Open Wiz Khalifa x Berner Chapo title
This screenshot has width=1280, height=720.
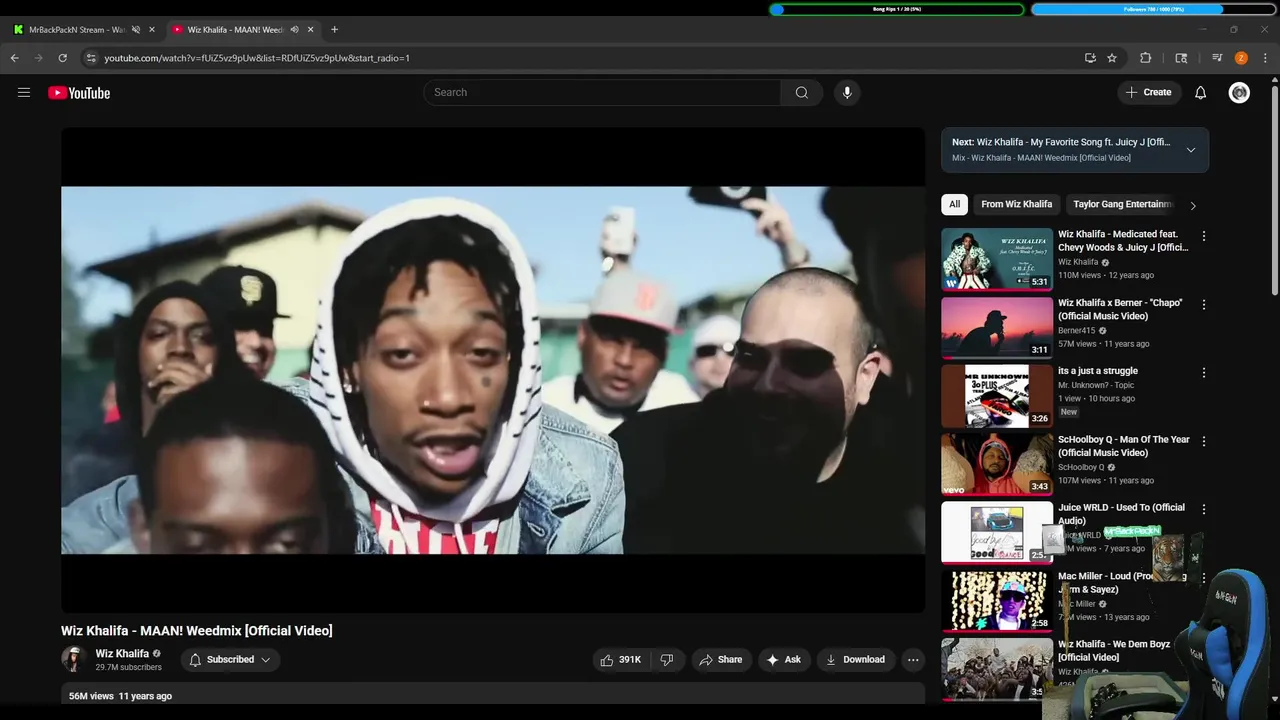click(x=1120, y=309)
